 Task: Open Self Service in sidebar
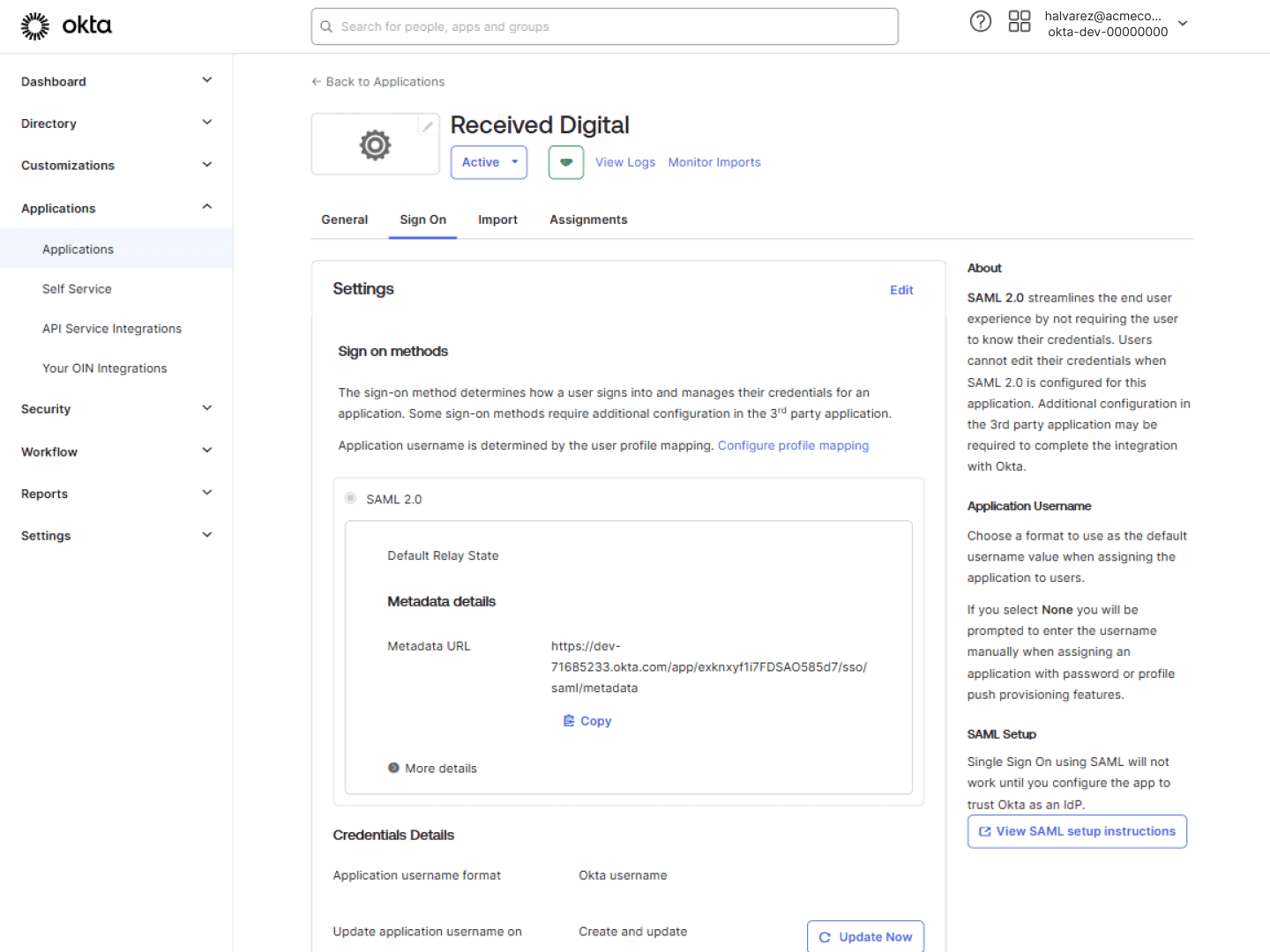77,289
